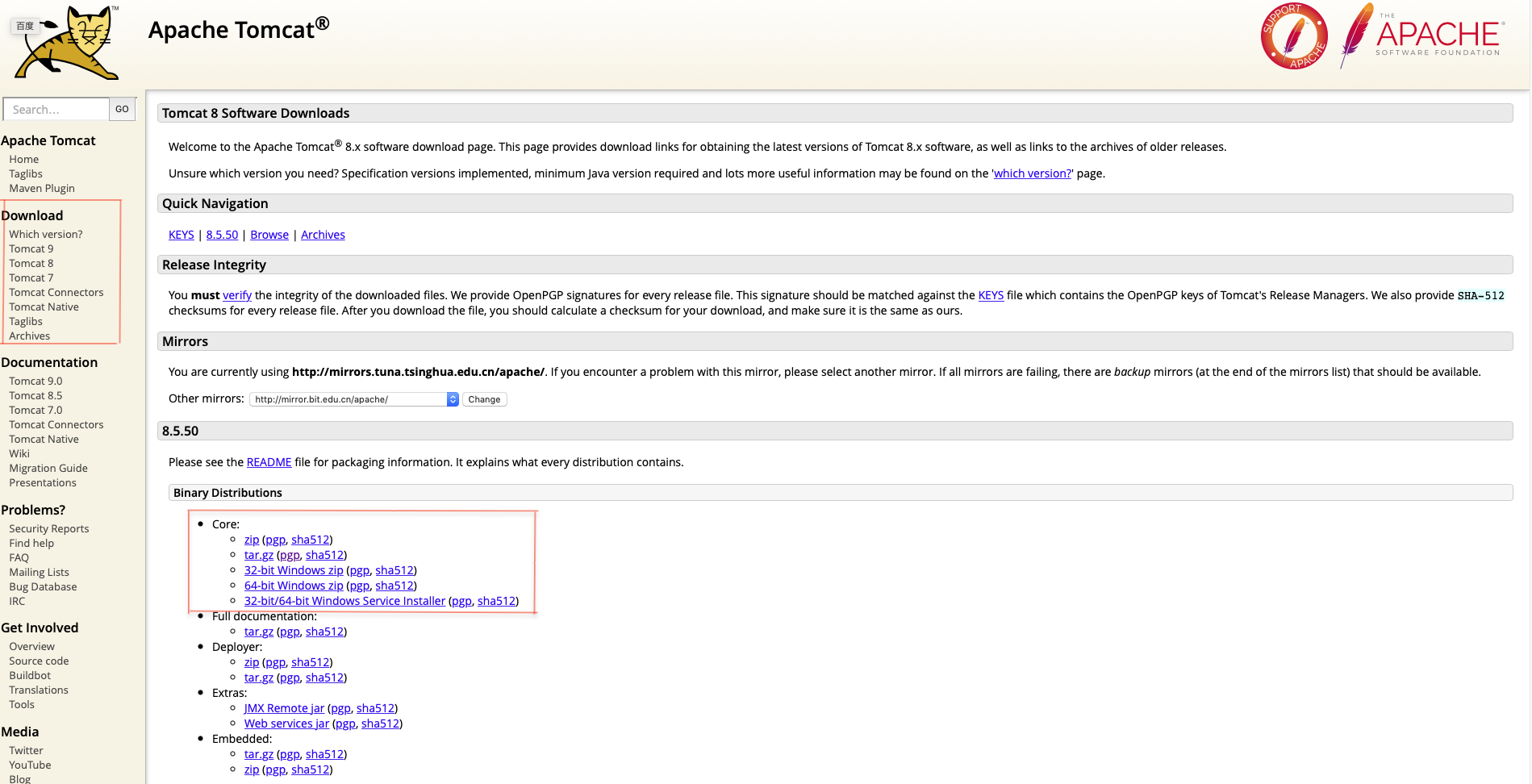Screen dimensions: 1532x784
Task: Open Migration Guide link
Action: [x=48, y=468]
